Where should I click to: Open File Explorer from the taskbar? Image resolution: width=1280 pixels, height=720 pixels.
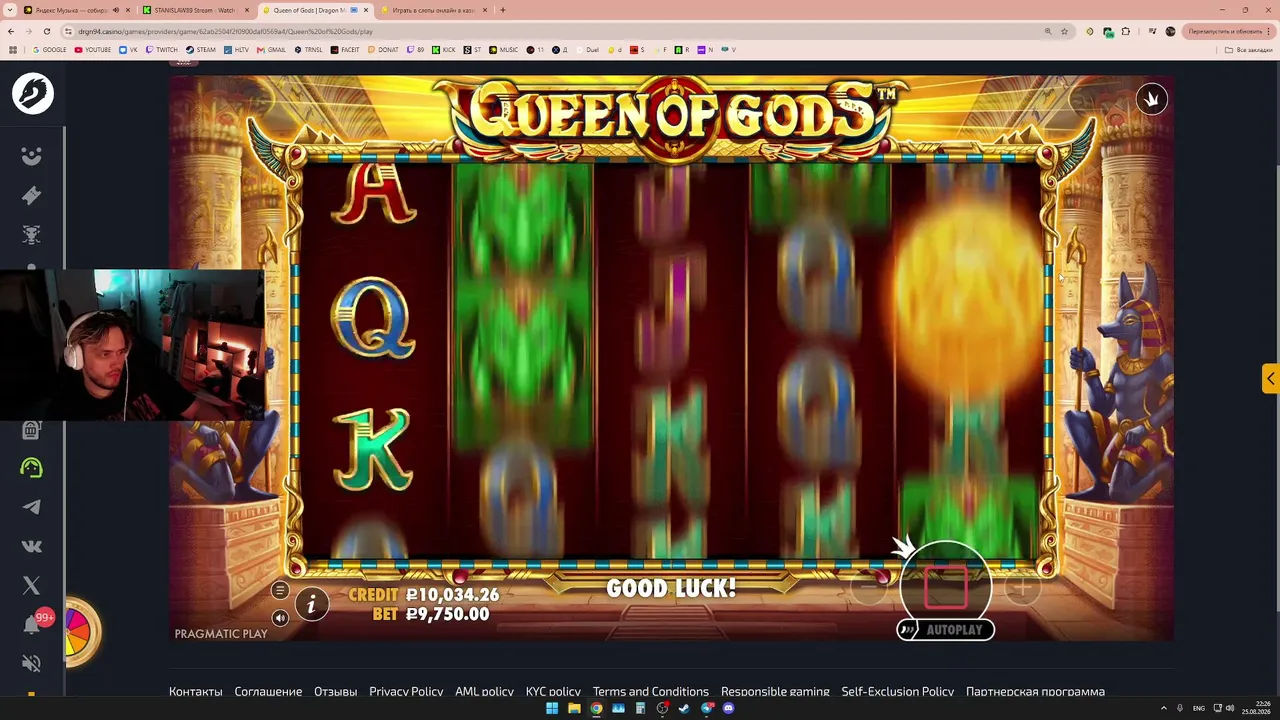click(574, 708)
